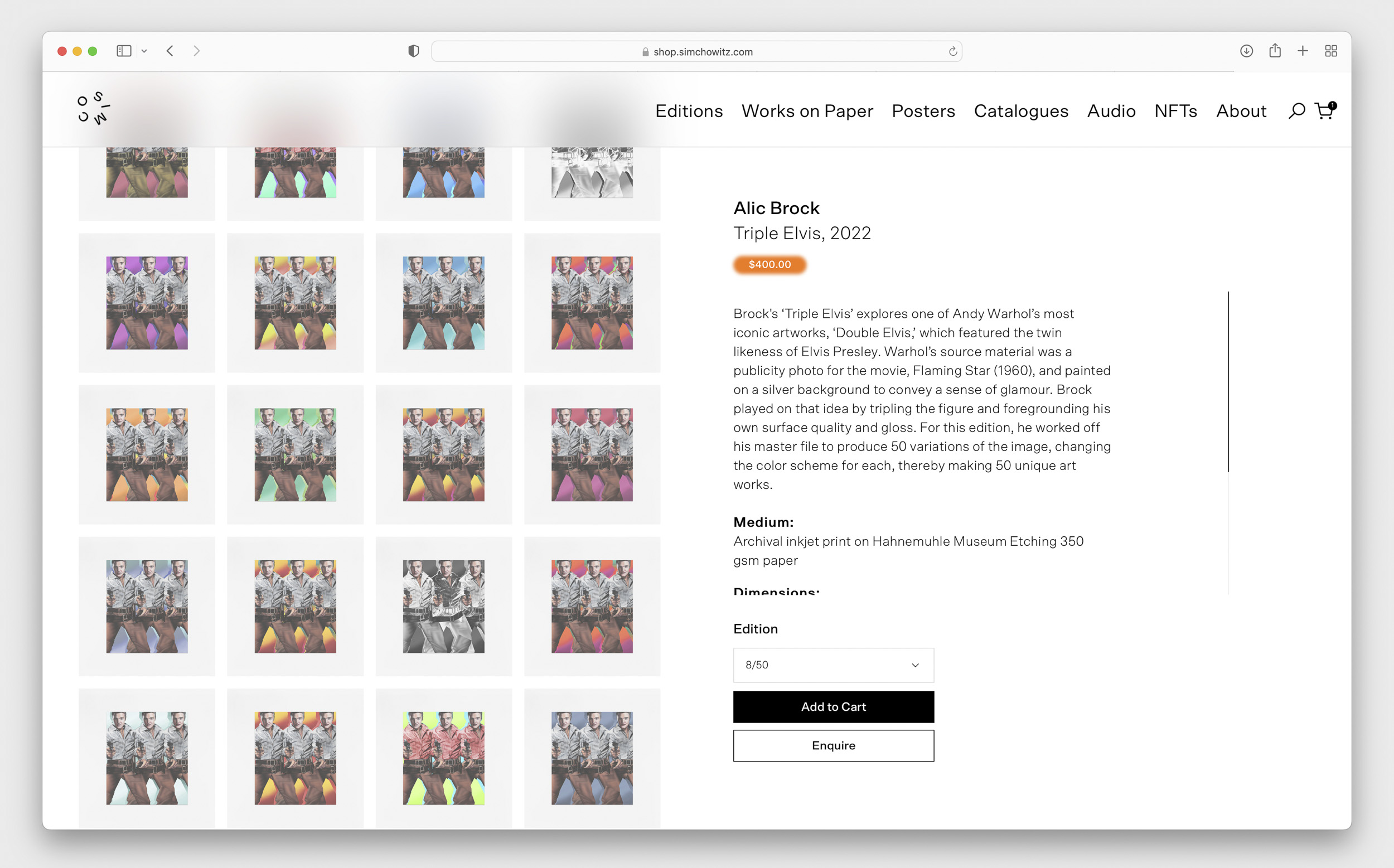Open the Safari downloads icon

pos(1246,51)
